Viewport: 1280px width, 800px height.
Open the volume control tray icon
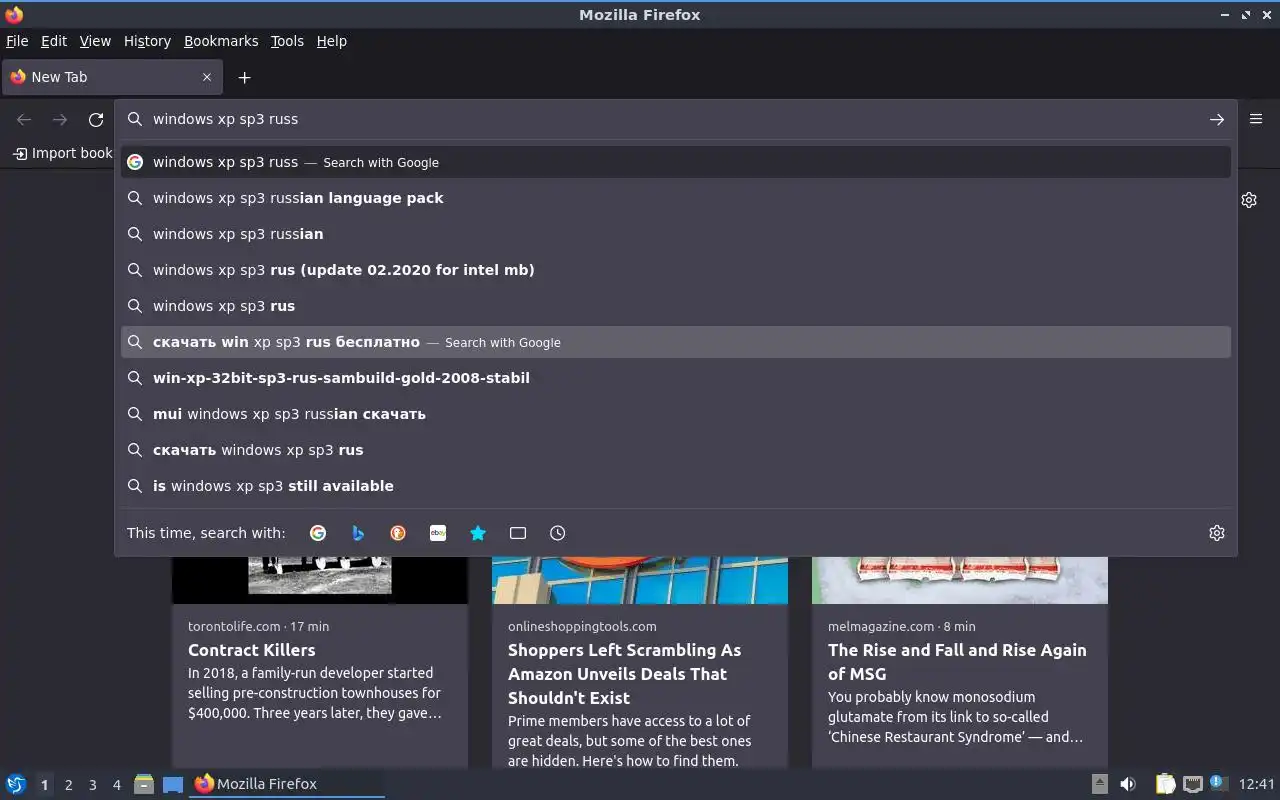(x=1128, y=784)
